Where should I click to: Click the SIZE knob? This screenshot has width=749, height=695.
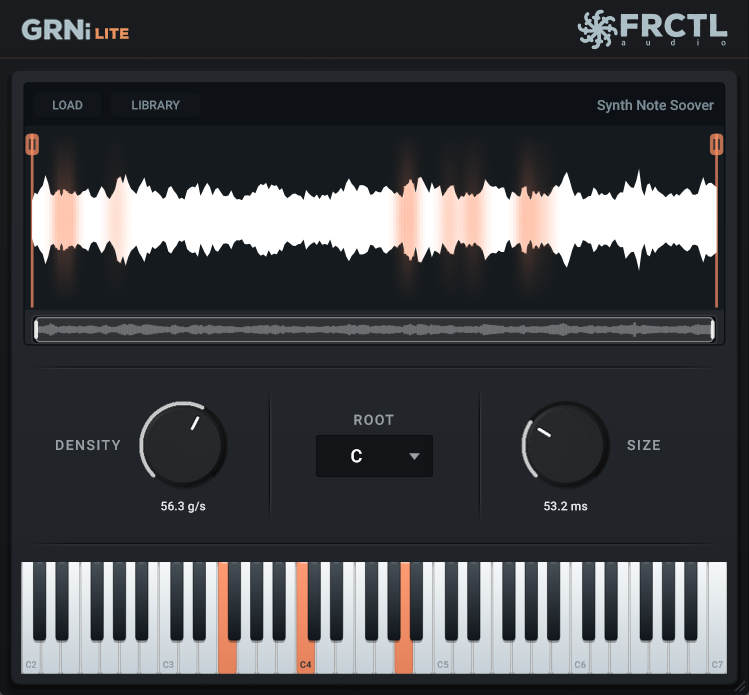coord(565,445)
